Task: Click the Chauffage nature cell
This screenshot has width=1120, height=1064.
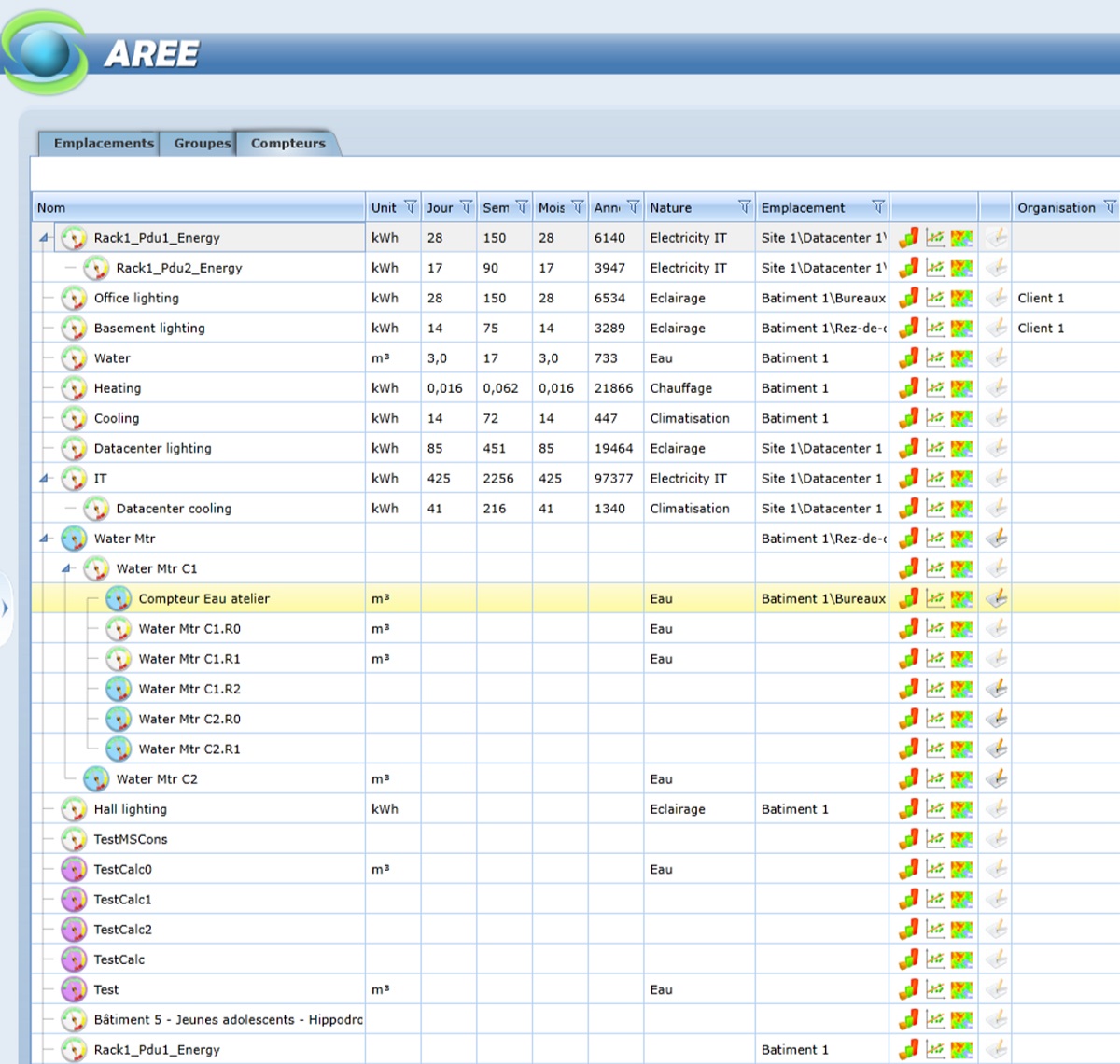Action: tap(680, 388)
